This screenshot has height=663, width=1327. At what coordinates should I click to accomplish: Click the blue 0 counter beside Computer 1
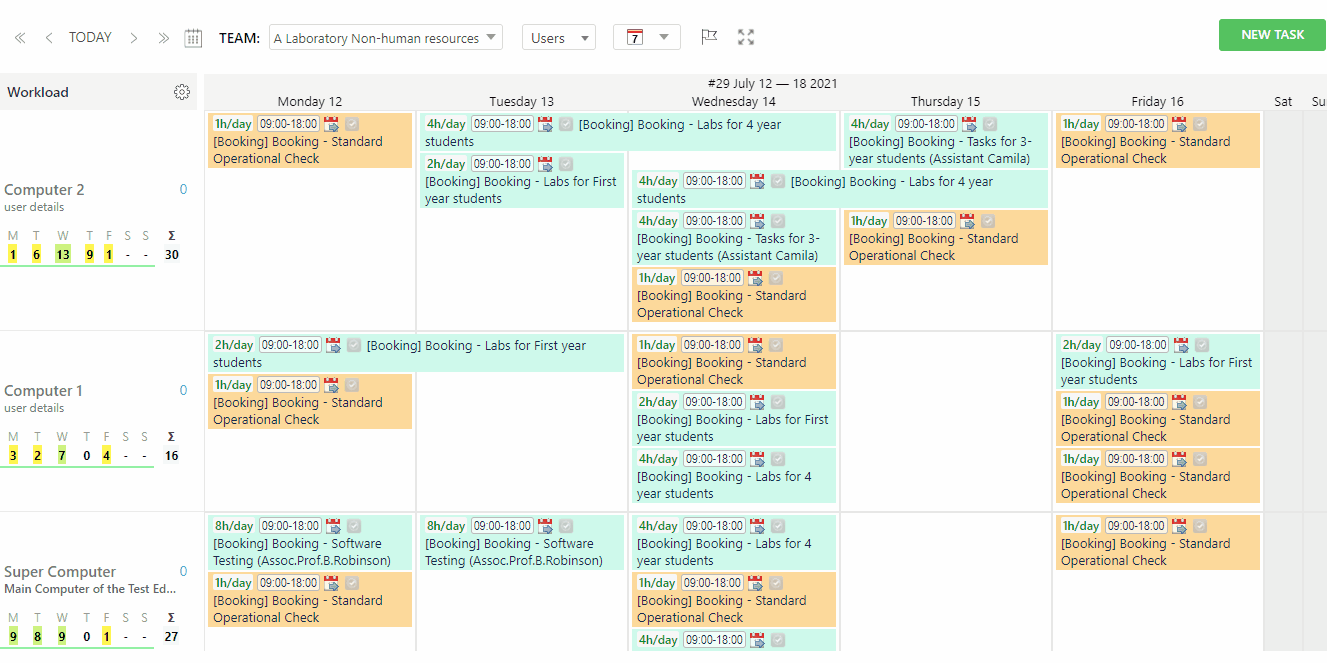coord(183,390)
